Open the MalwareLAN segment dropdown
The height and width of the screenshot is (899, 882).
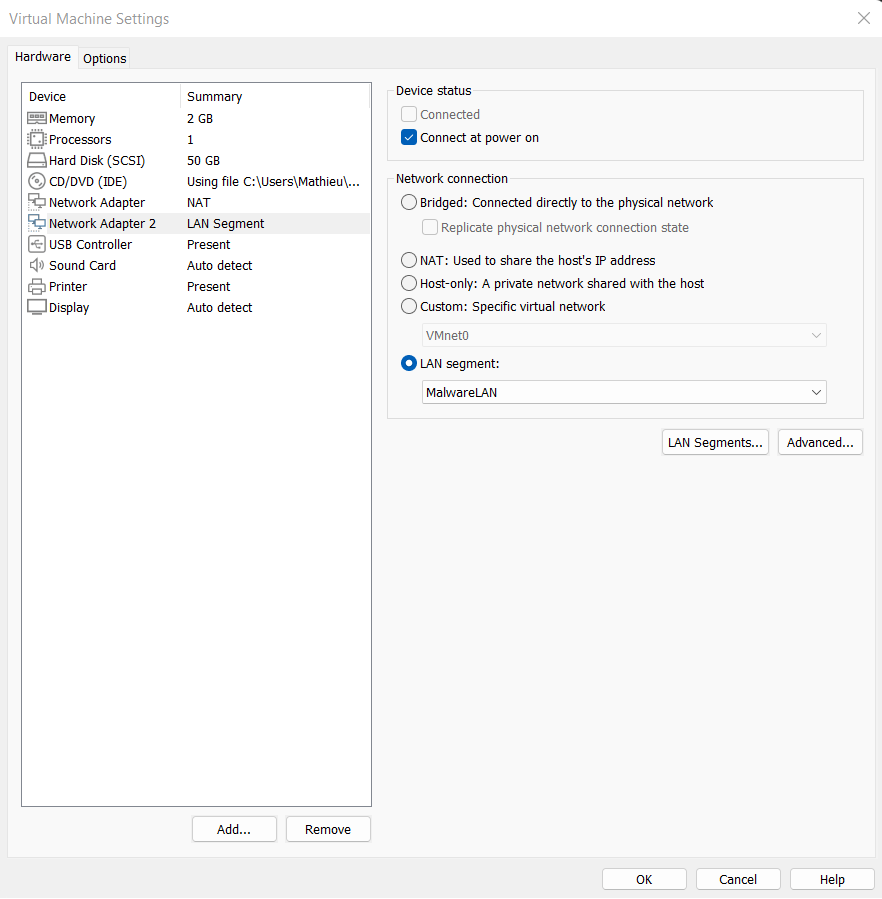625,392
